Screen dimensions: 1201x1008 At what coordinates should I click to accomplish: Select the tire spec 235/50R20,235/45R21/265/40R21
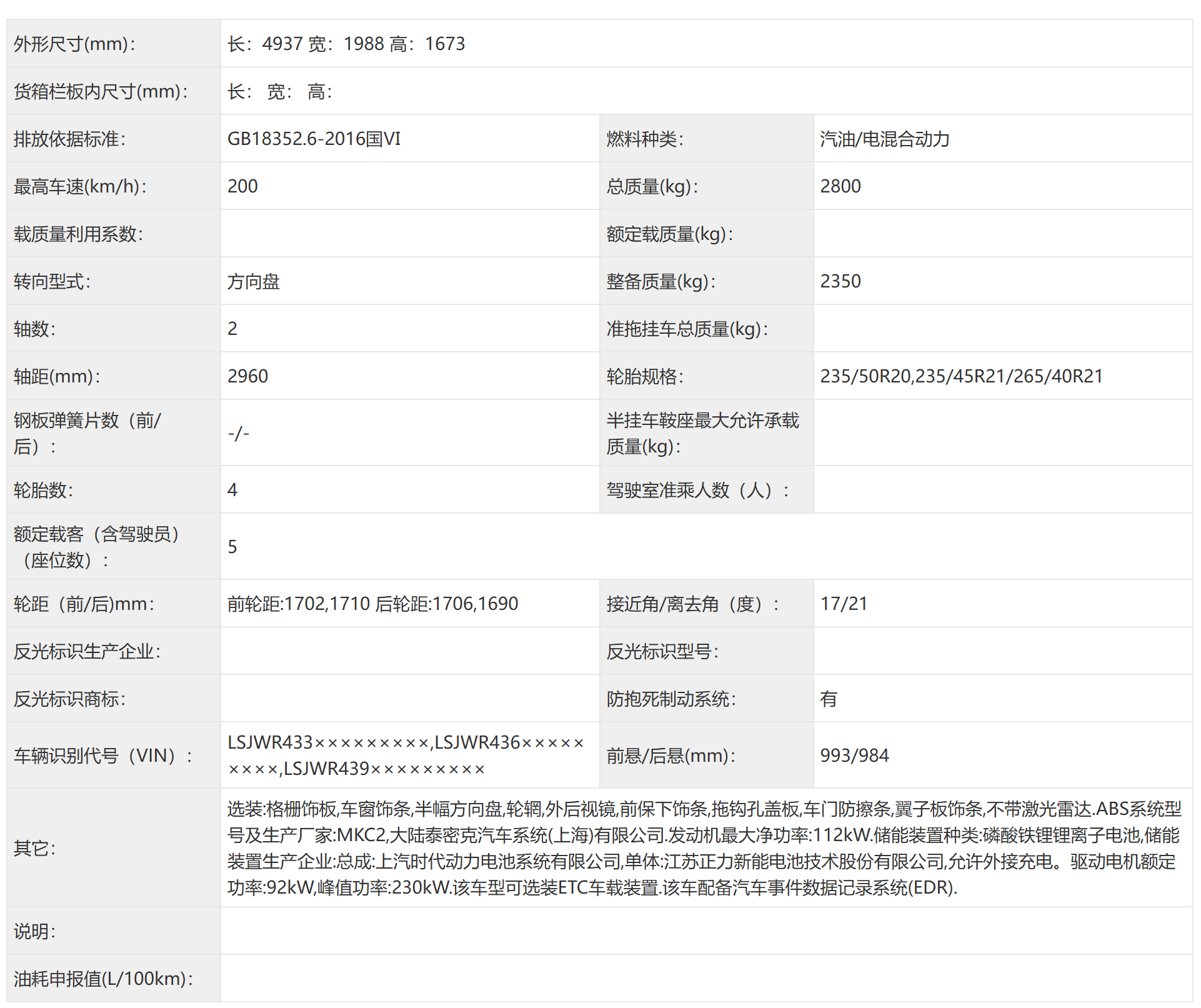pos(961,376)
